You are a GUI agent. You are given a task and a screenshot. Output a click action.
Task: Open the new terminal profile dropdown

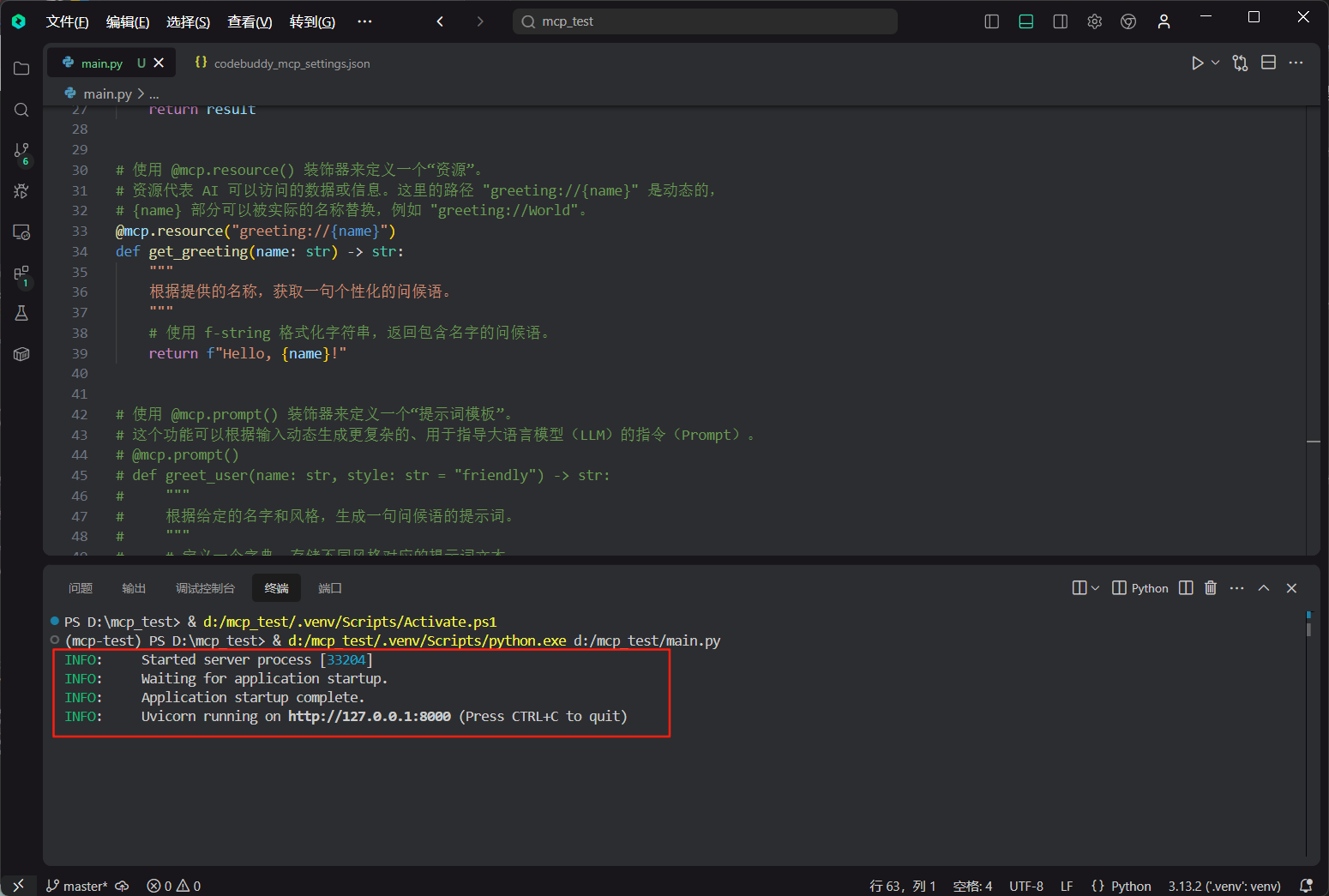(1095, 587)
